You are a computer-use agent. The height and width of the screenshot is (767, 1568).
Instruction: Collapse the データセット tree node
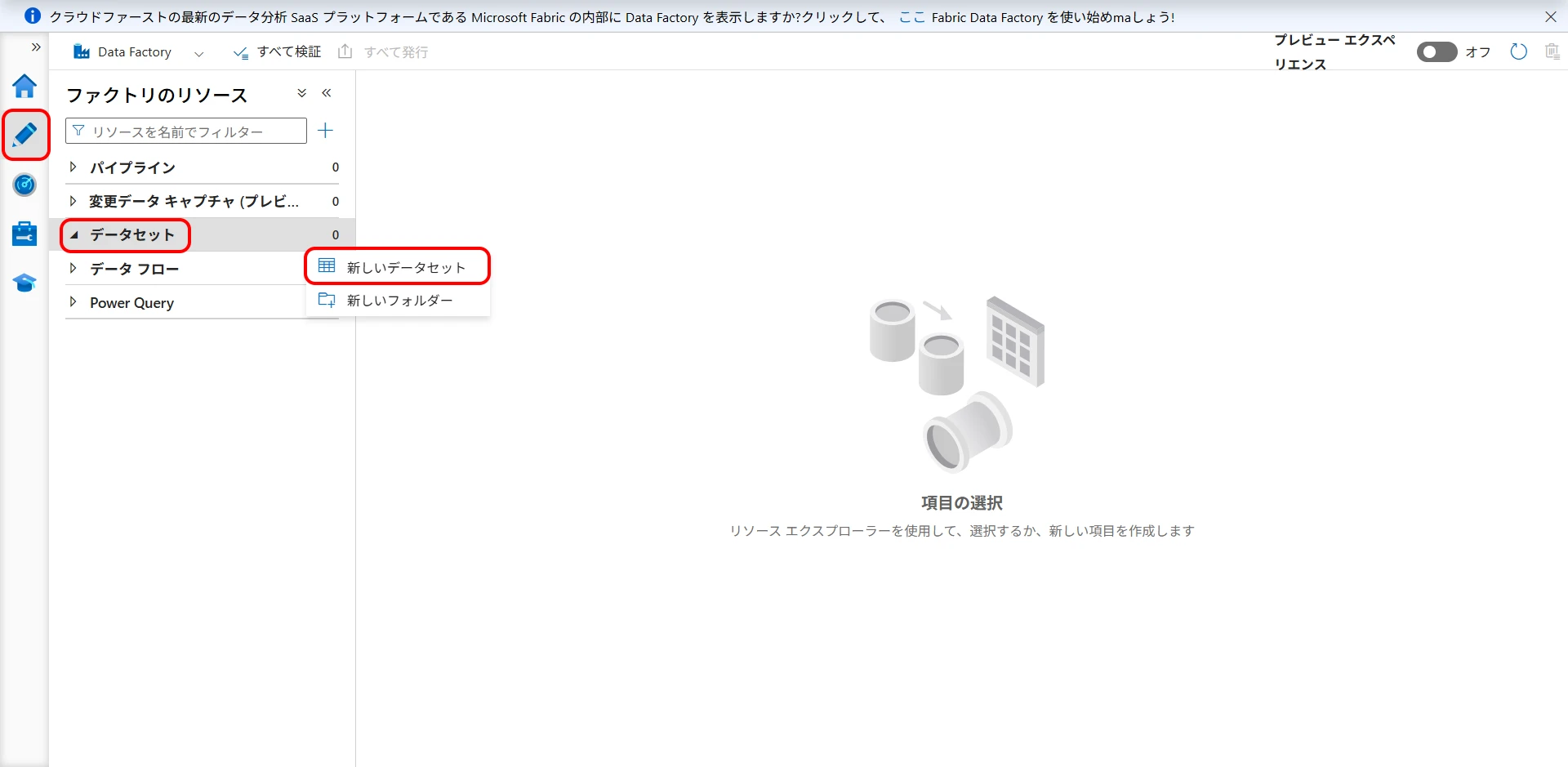74,235
